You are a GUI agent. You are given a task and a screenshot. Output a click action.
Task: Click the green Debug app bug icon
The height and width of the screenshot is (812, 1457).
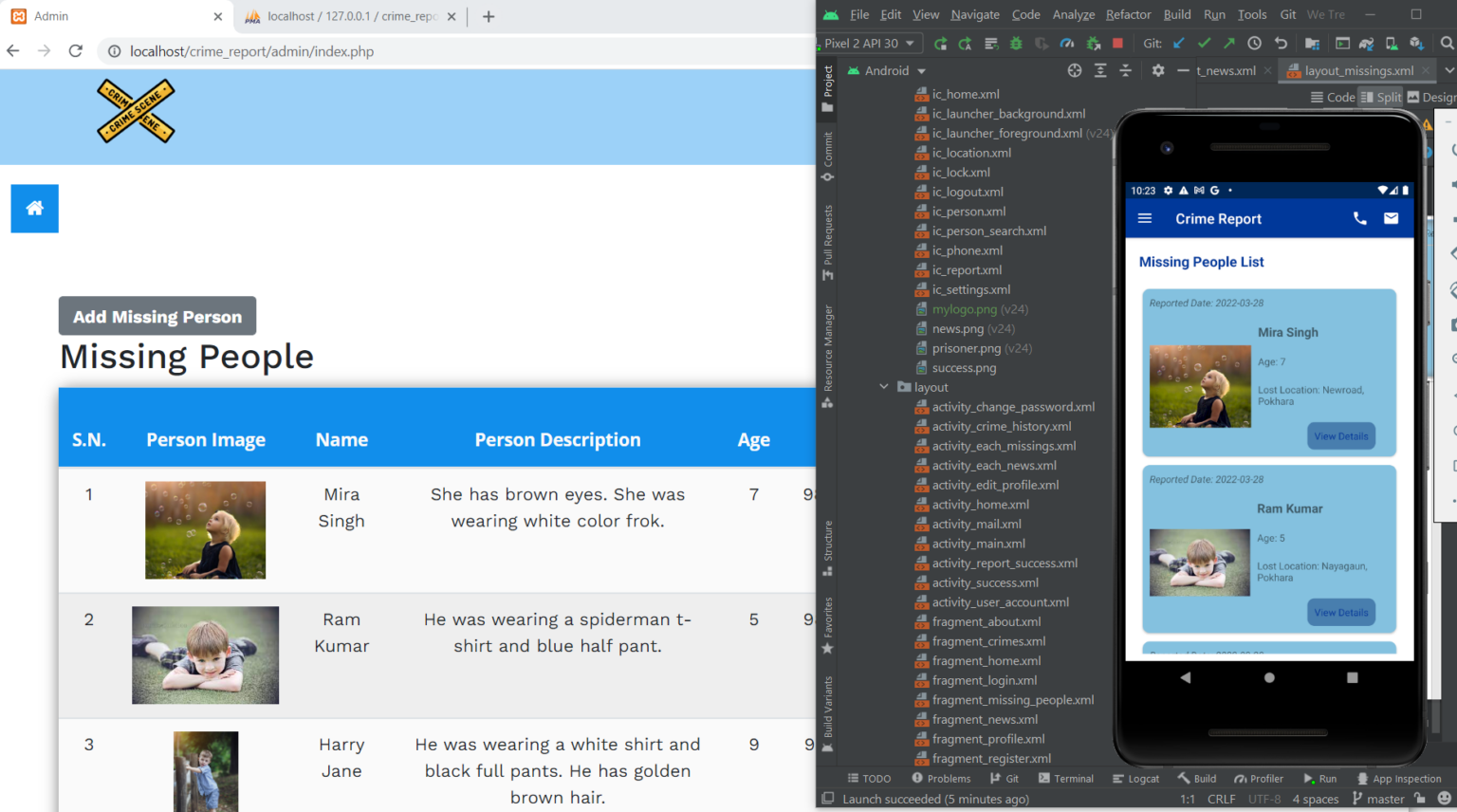(x=1016, y=44)
